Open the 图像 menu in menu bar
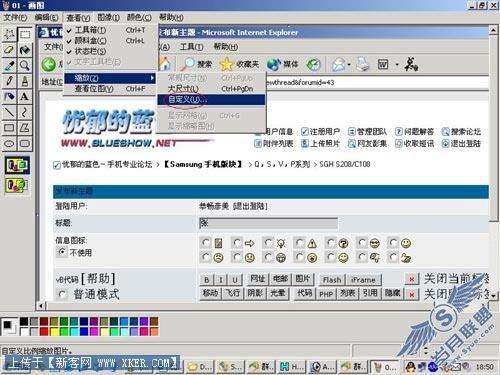The height and width of the screenshot is (375, 500). [x=109, y=17]
